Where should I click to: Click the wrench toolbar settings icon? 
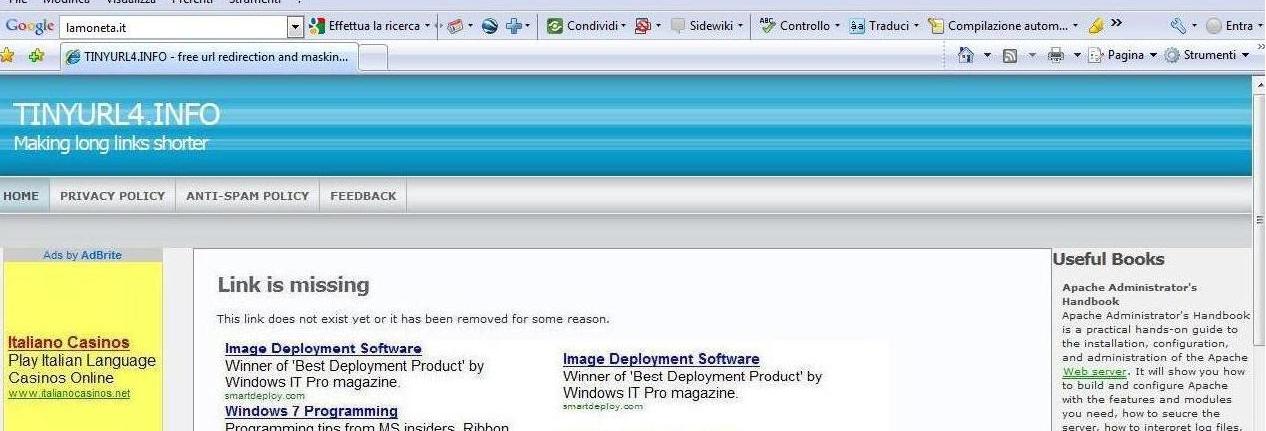click(x=1178, y=26)
